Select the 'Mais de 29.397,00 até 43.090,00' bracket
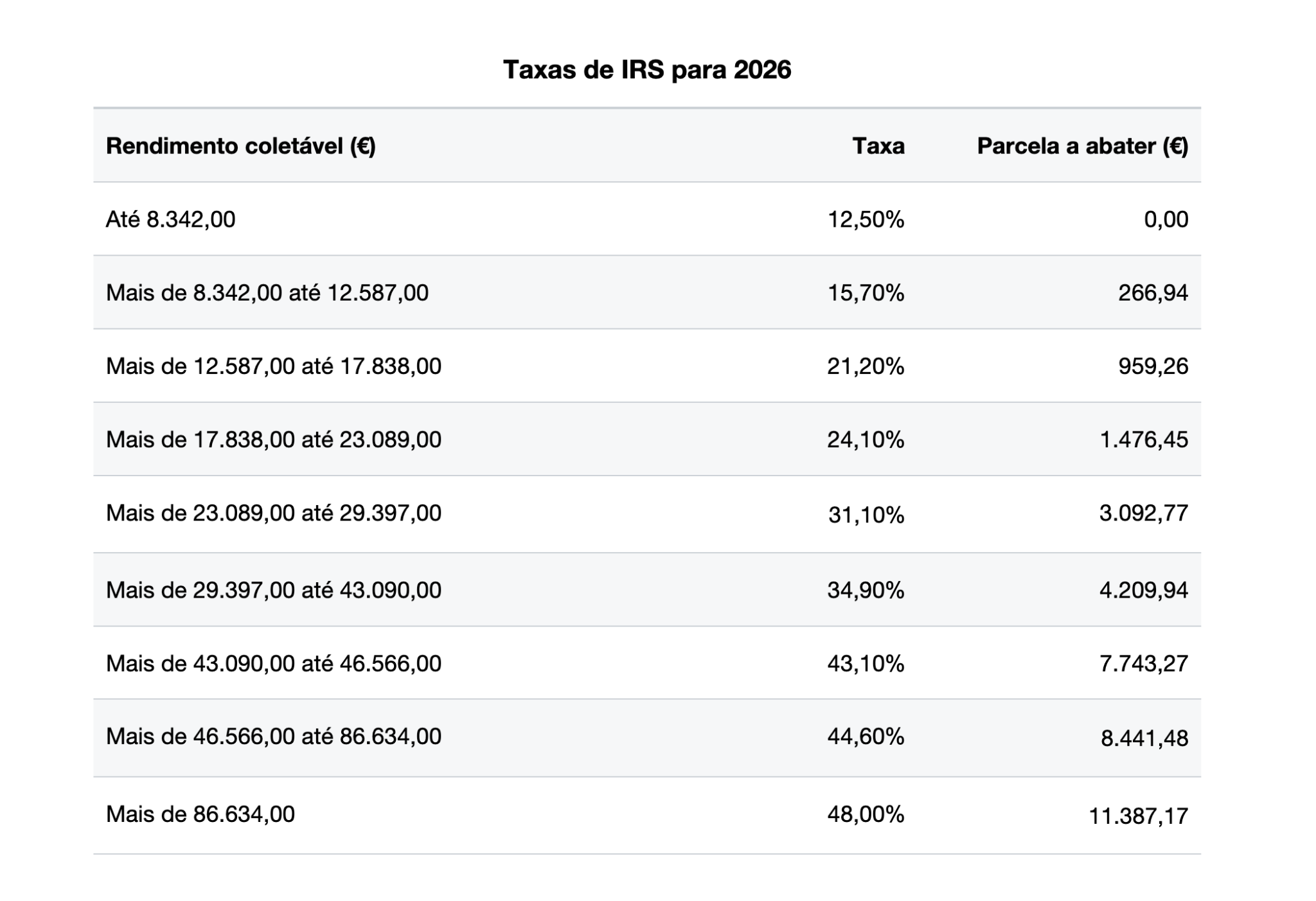 pos(273,590)
